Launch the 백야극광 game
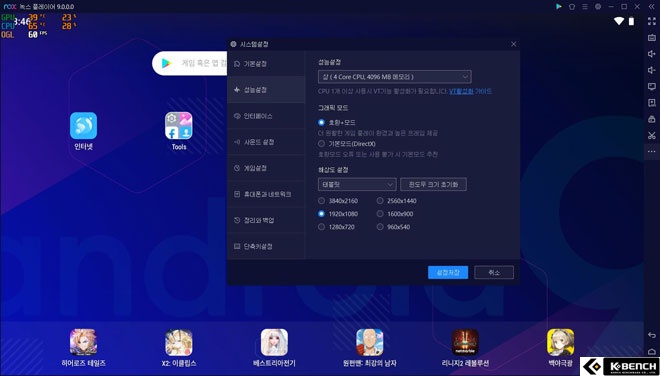 pyautogui.click(x=561, y=342)
